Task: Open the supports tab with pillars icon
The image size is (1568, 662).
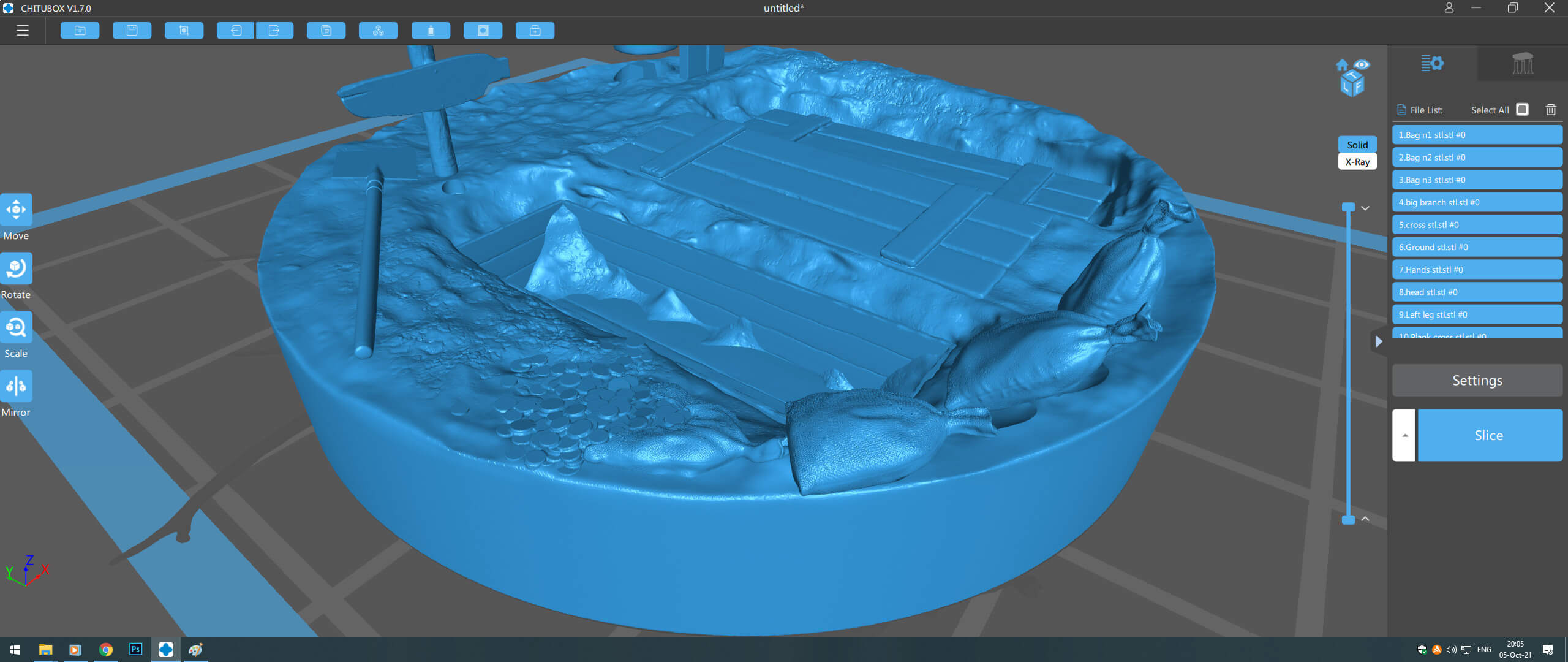Action: click(x=1522, y=63)
